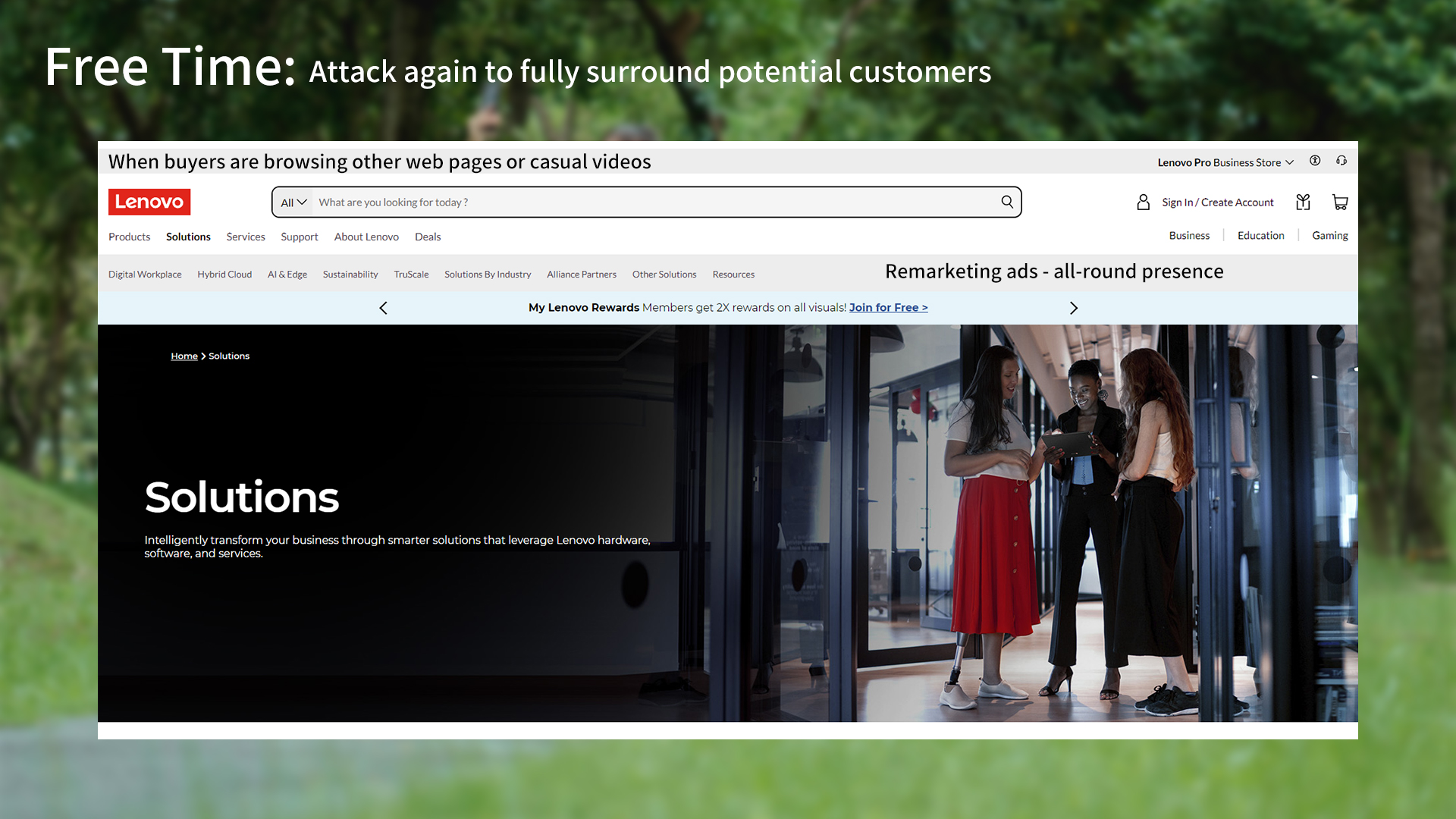
Task: Switch to the Education store tab
Action: point(1260,235)
